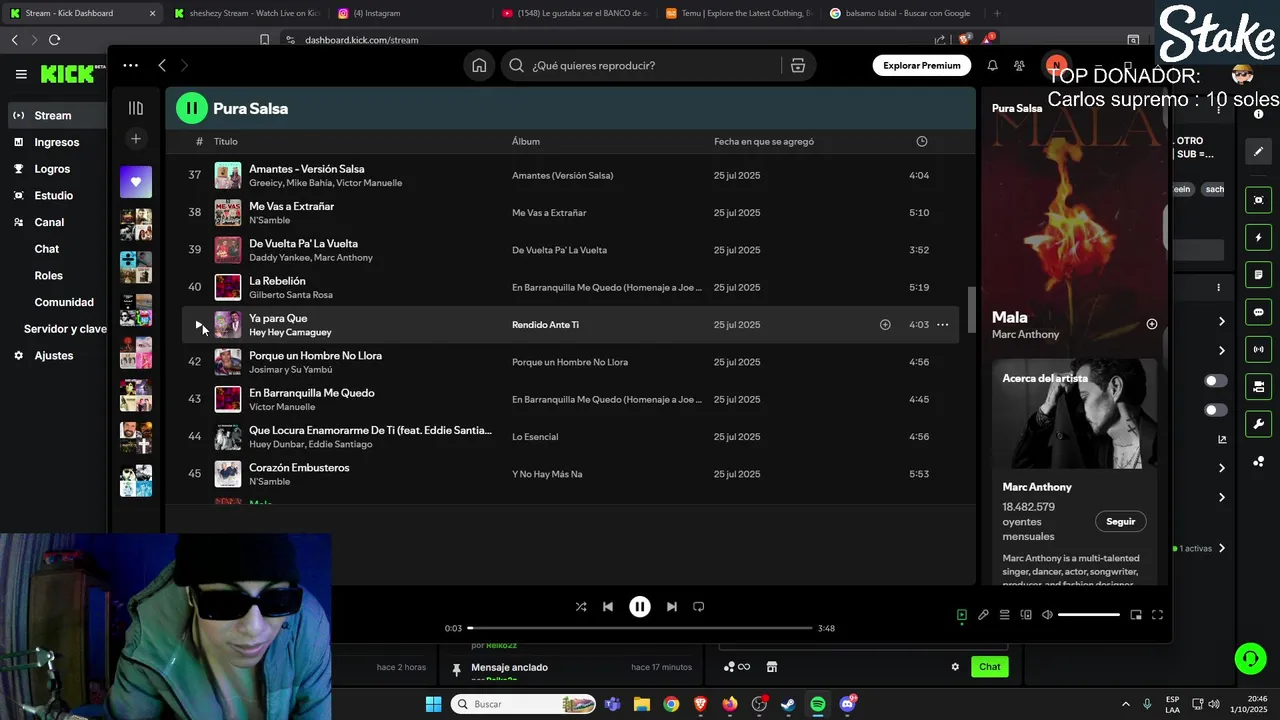
Task: Click the Kick edit pencil icon
Action: (1258, 151)
